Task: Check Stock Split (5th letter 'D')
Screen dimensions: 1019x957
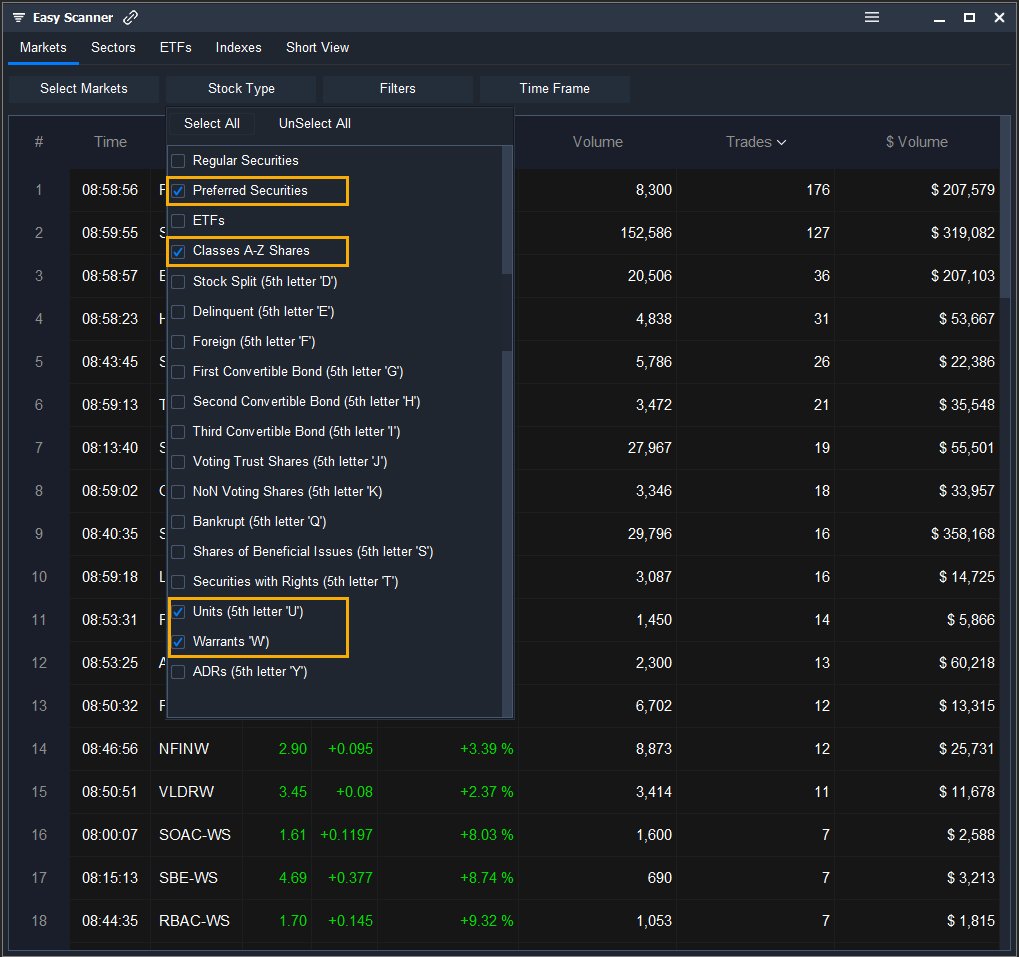Action: point(178,281)
